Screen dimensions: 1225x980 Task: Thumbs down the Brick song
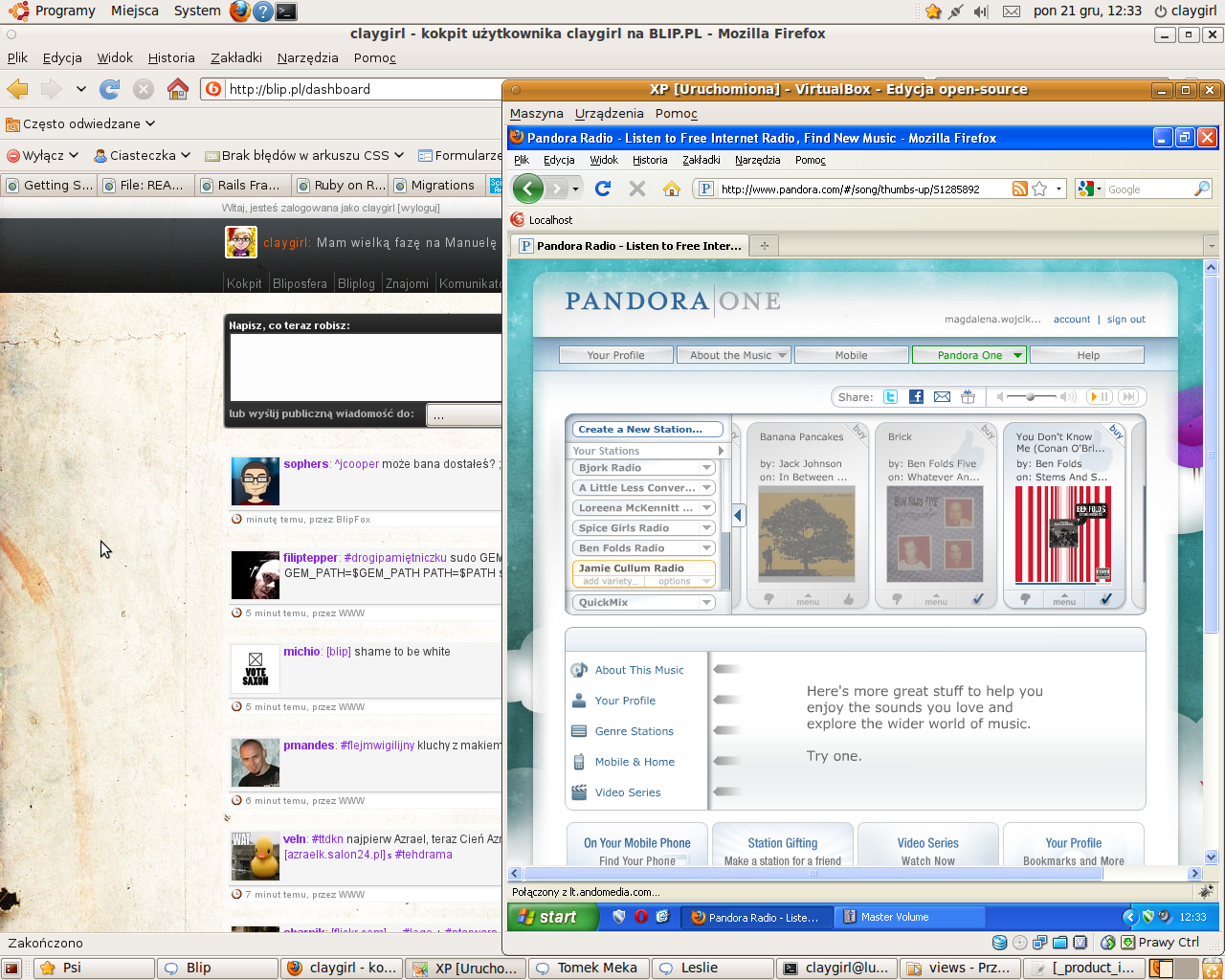pos(897,599)
